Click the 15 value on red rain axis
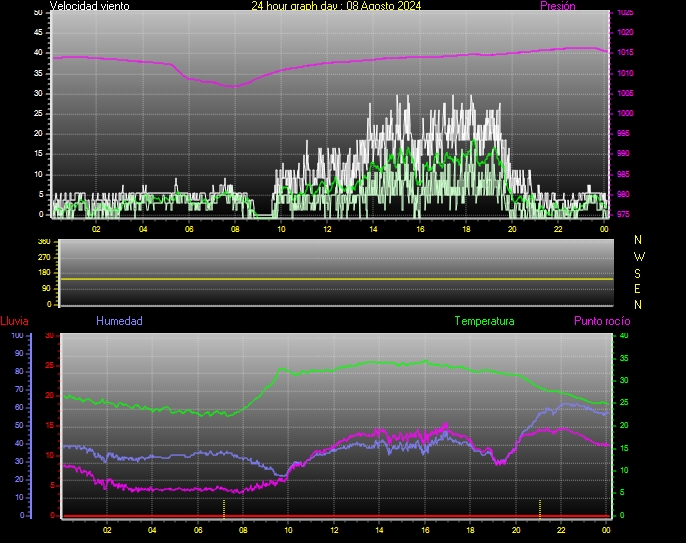Screen dimensions: 686x543 pyautogui.click(x=49, y=426)
